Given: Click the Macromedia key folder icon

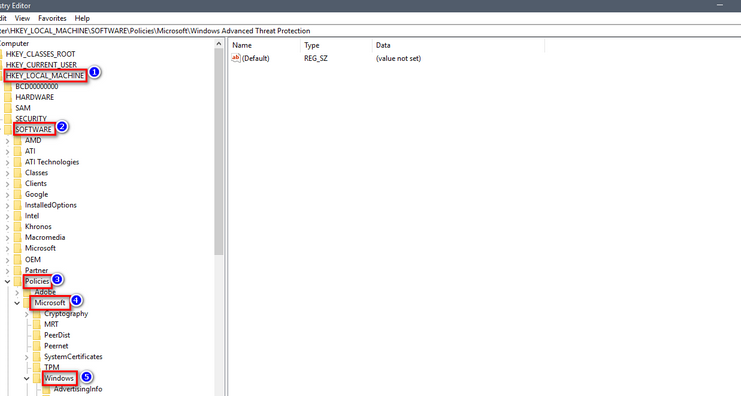Looking at the screenshot, I should coord(17,238).
